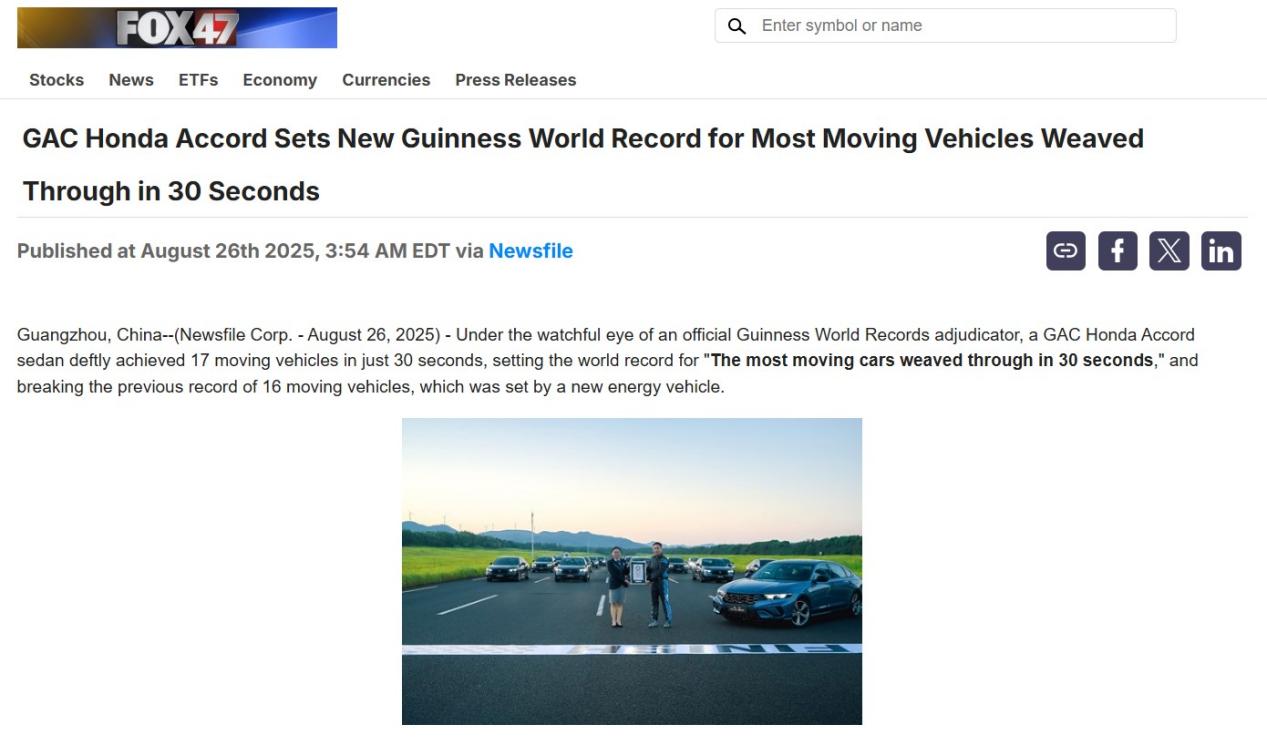Click the opening article paragraph text
1267x745 pixels.
coord(608,360)
